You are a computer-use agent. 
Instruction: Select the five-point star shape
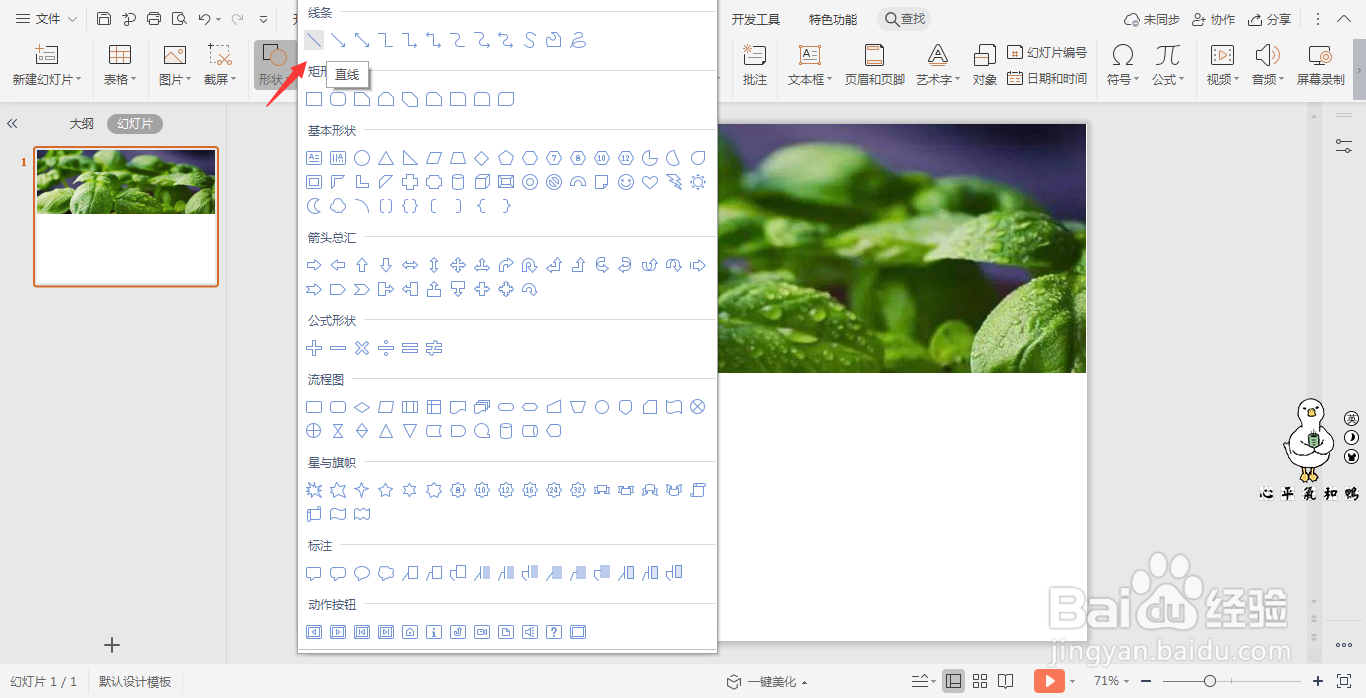point(386,490)
